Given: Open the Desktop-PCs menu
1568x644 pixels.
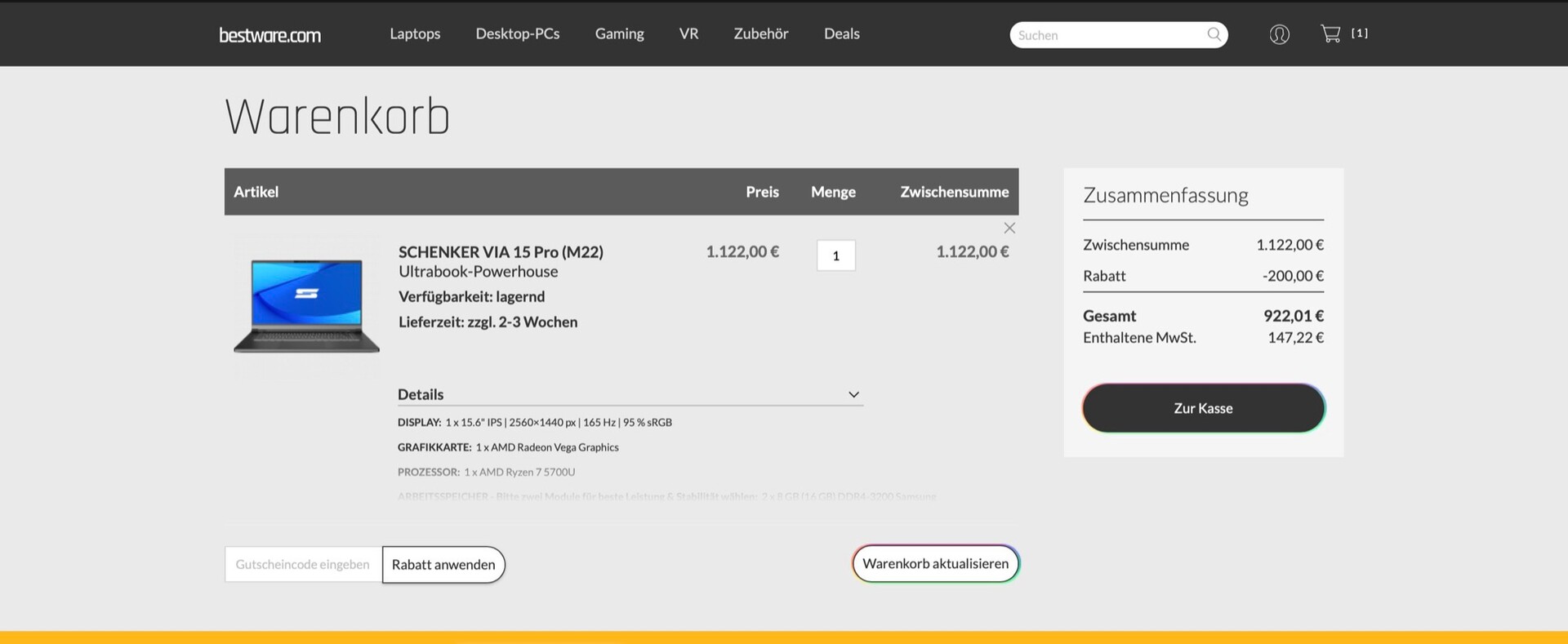Looking at the screenshot, I should coord(518,33).
